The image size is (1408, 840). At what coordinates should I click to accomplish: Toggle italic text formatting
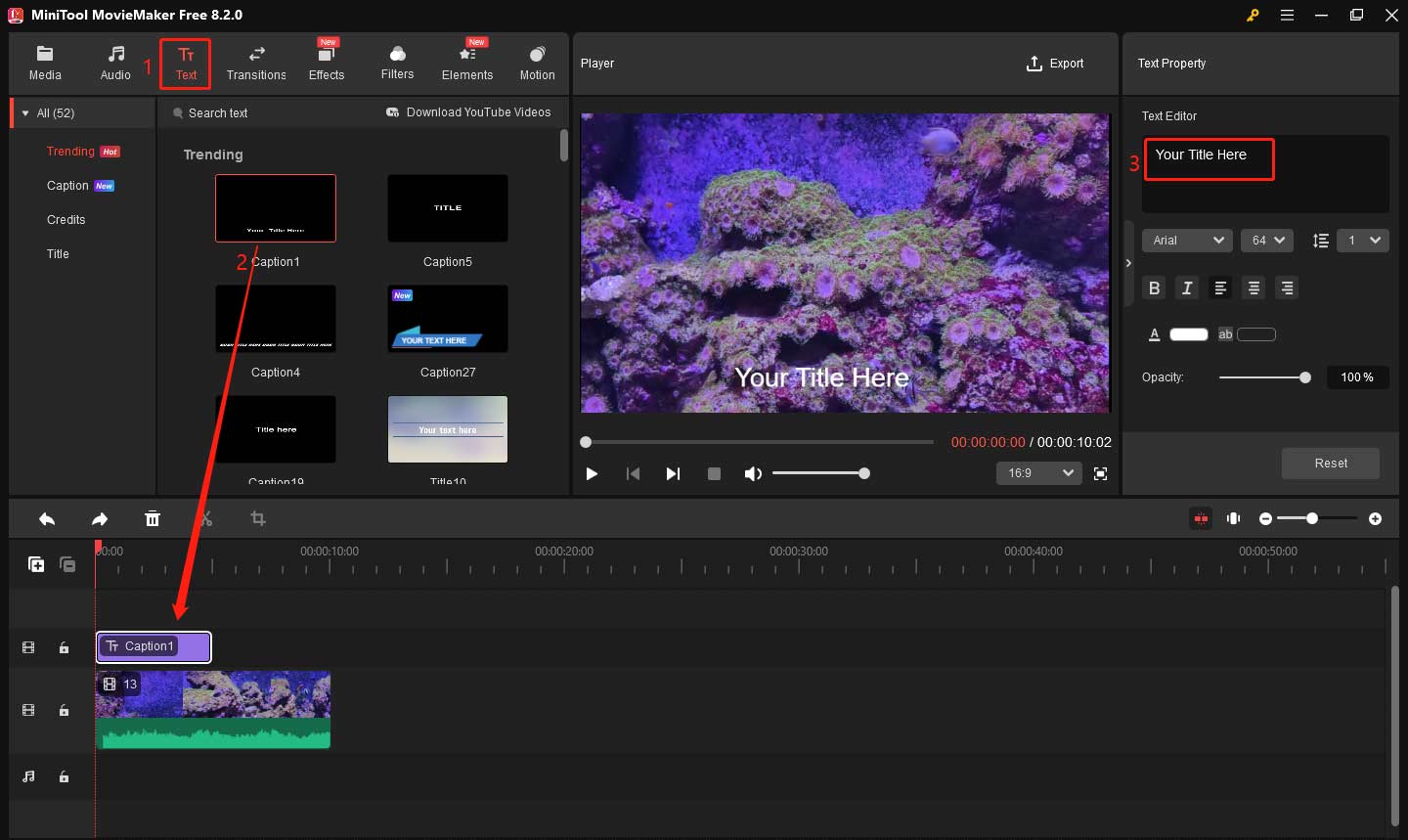[x=1187, y=287]
